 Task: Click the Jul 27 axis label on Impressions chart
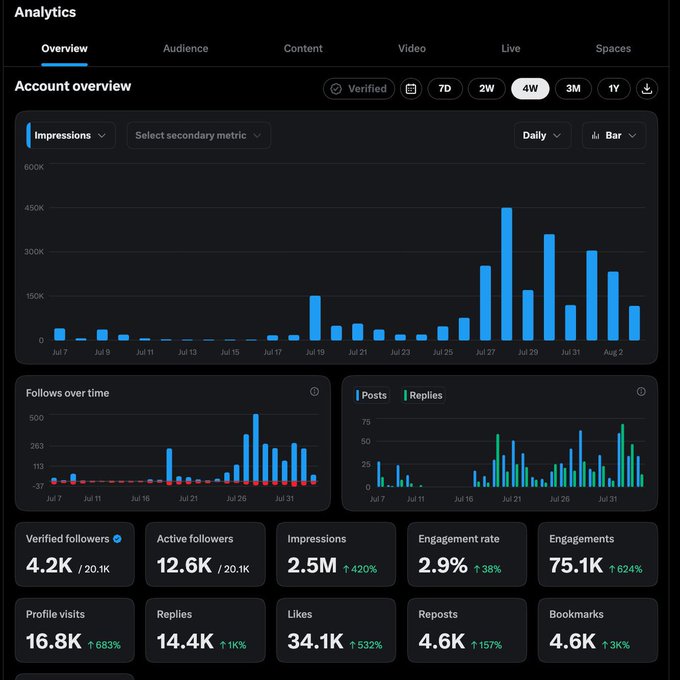click(485, 352)
